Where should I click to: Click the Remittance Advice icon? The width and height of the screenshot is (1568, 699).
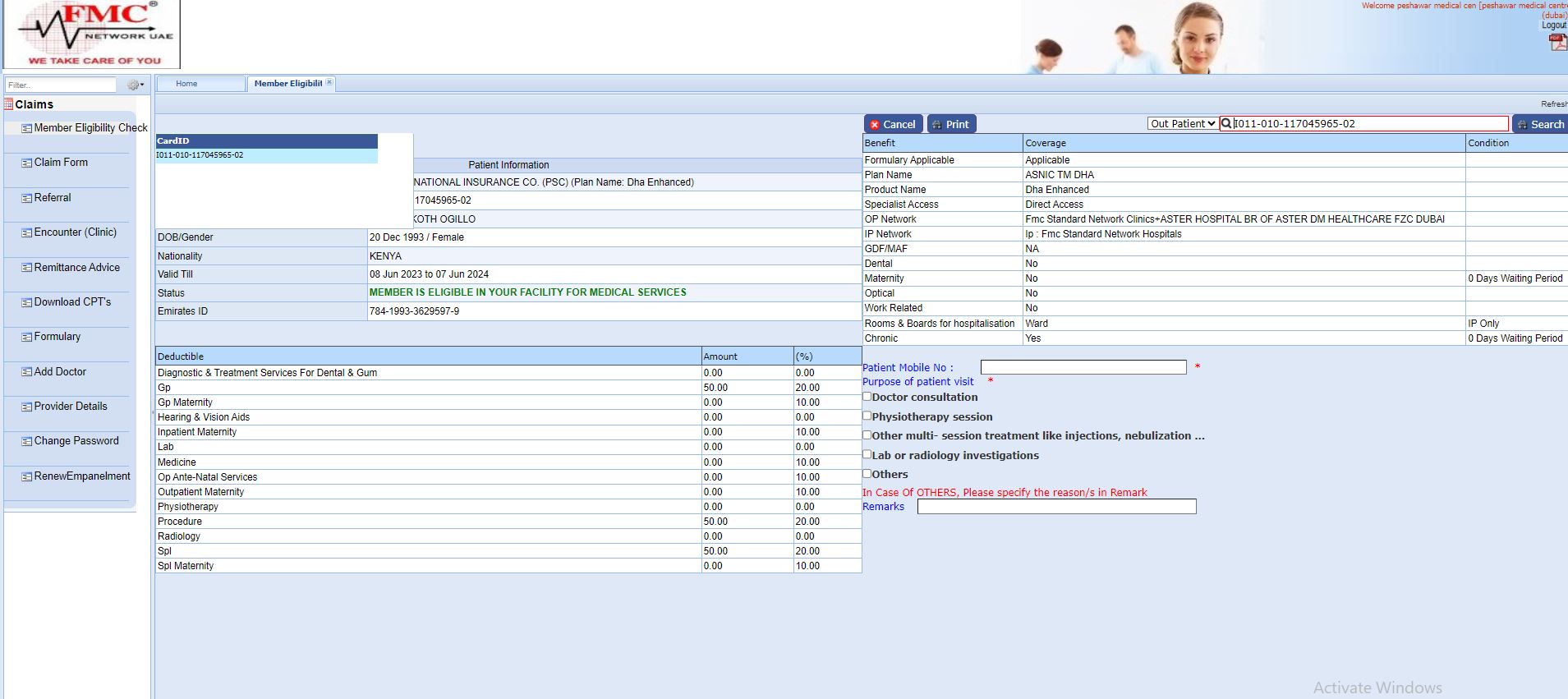click(26, 268)
